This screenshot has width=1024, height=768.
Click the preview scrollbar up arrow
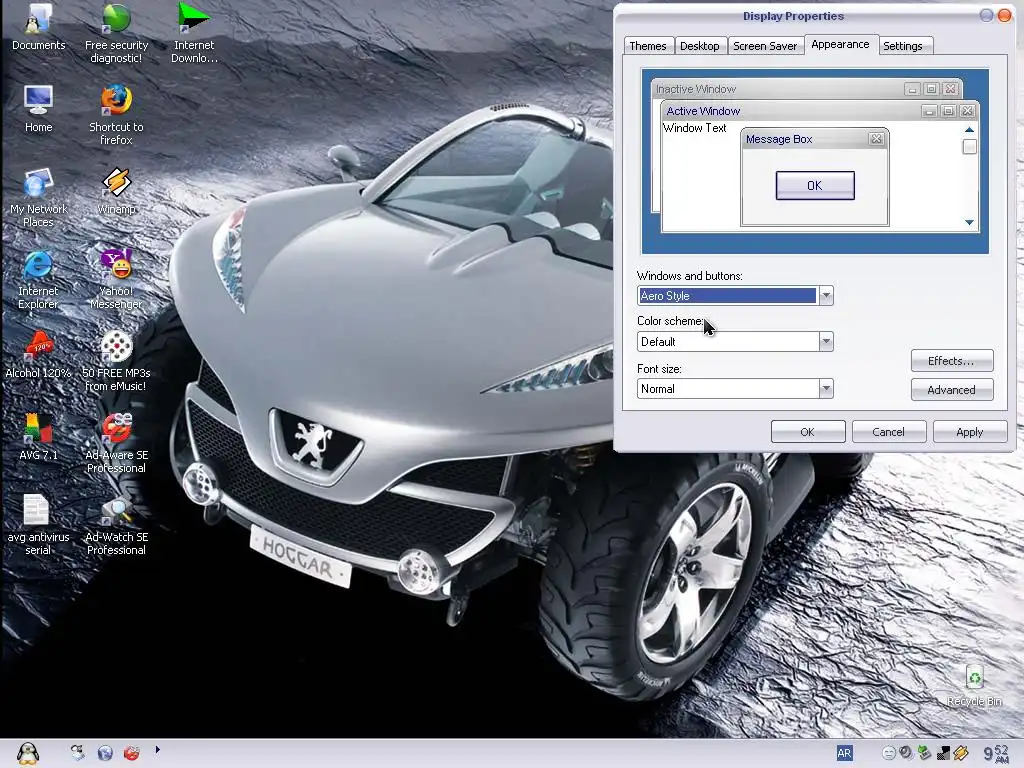point(969,129)
